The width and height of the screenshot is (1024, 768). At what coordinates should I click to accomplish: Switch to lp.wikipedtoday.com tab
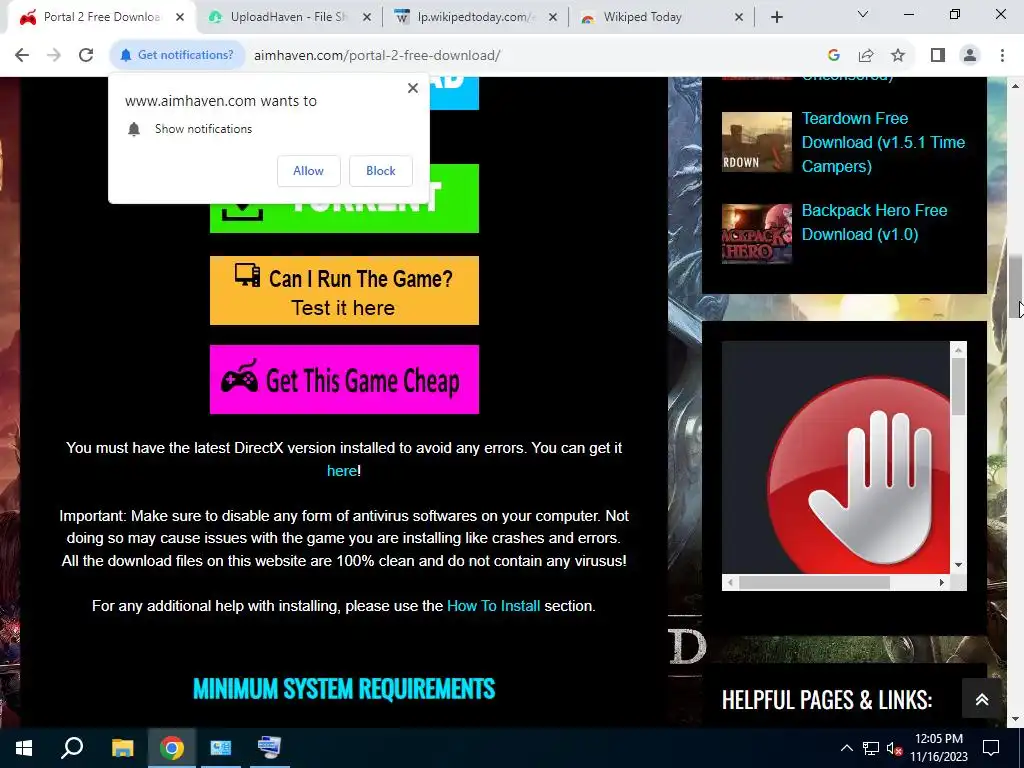pyautogui.click(x=475, y=18)
